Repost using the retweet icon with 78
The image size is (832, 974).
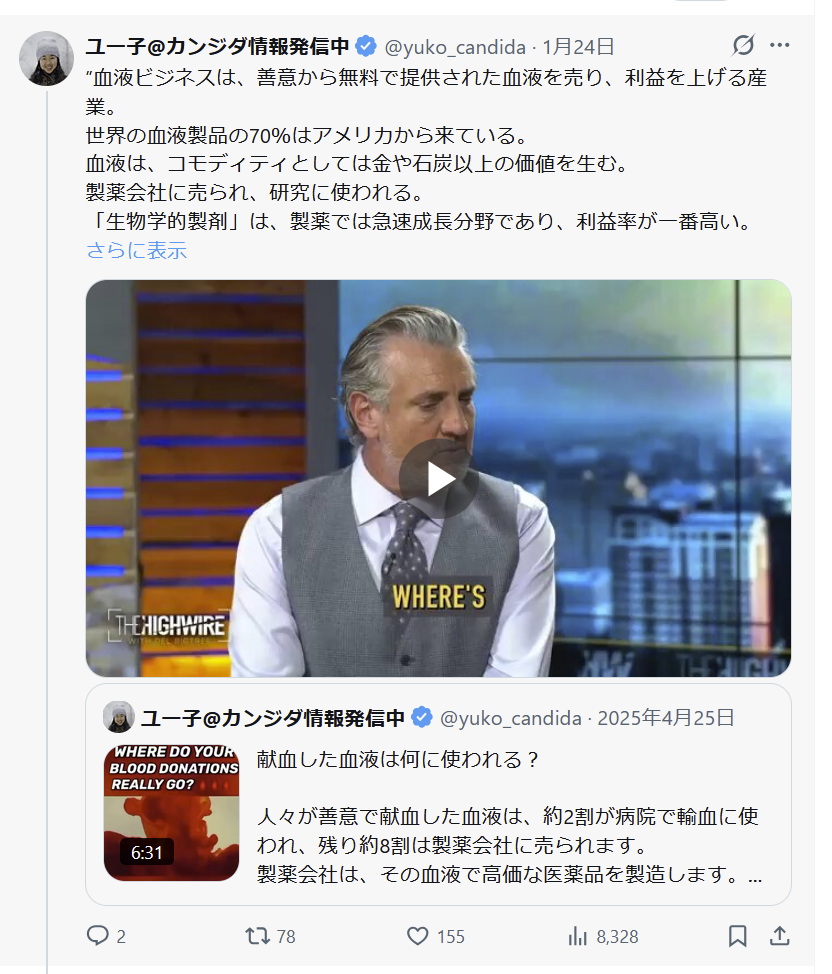[x=270, y=935]
